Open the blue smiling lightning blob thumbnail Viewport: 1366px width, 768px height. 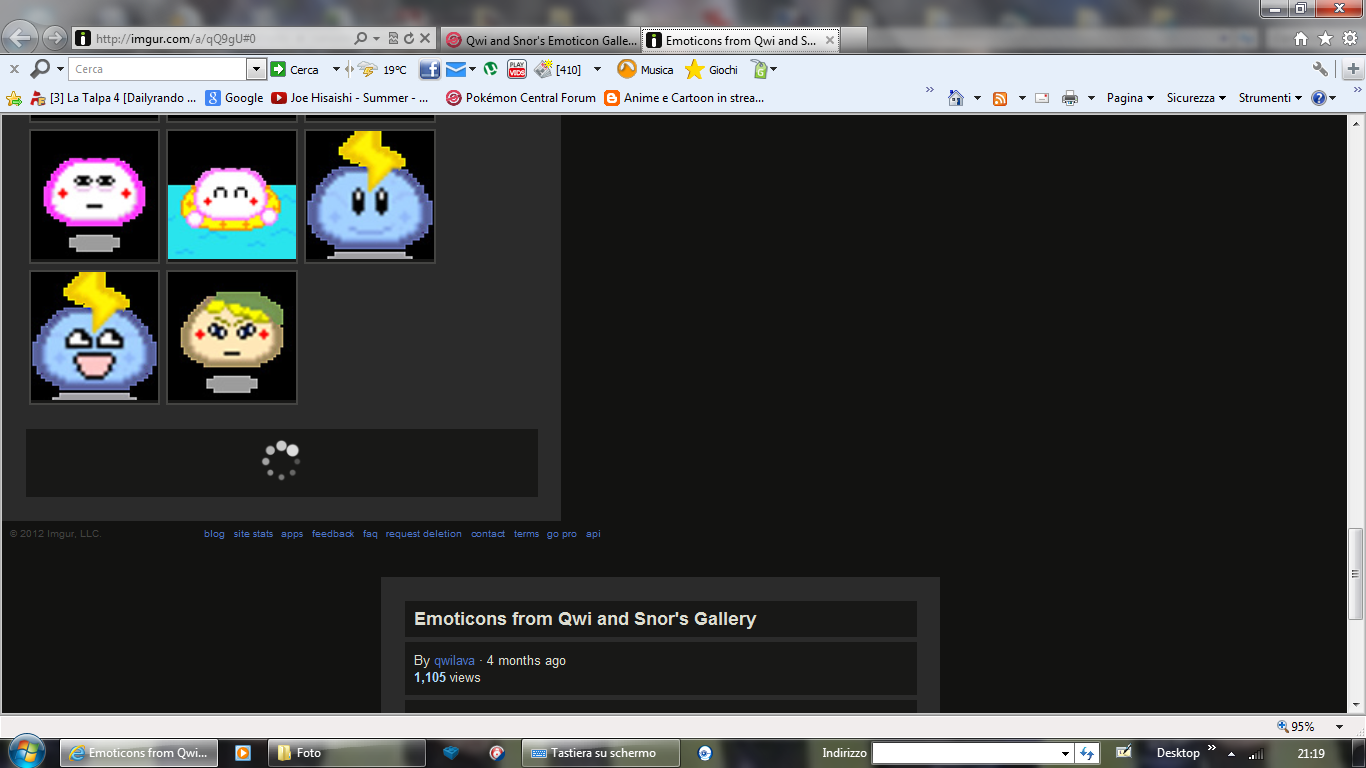pyautogui.click(x=370, y=196)
